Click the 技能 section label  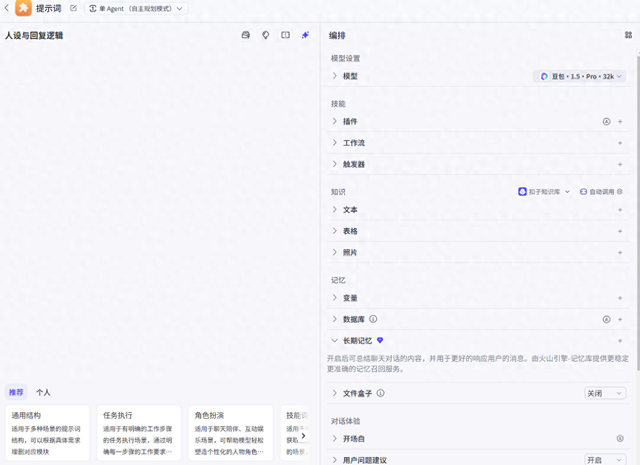338,104
